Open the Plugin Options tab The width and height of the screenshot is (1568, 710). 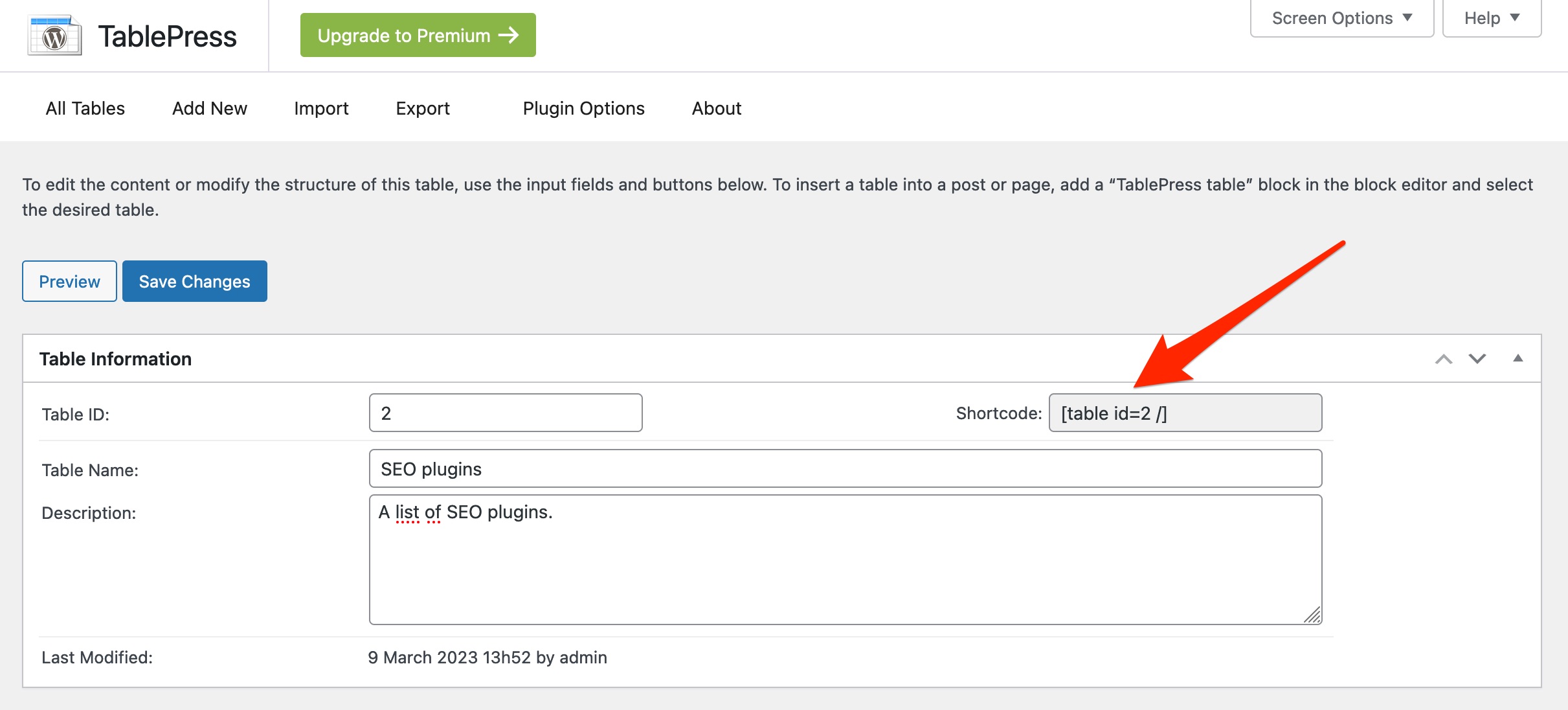[584, 108]
